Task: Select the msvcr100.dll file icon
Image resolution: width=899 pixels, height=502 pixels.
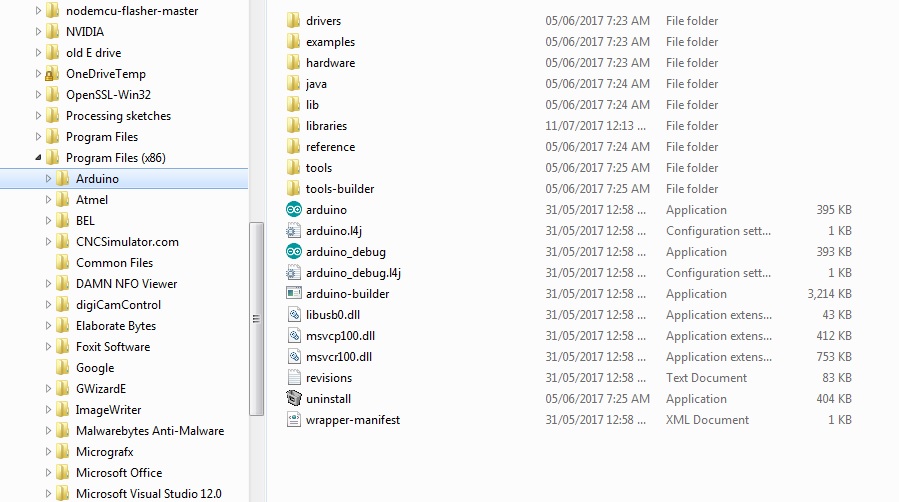Action: tap(294, 356)
